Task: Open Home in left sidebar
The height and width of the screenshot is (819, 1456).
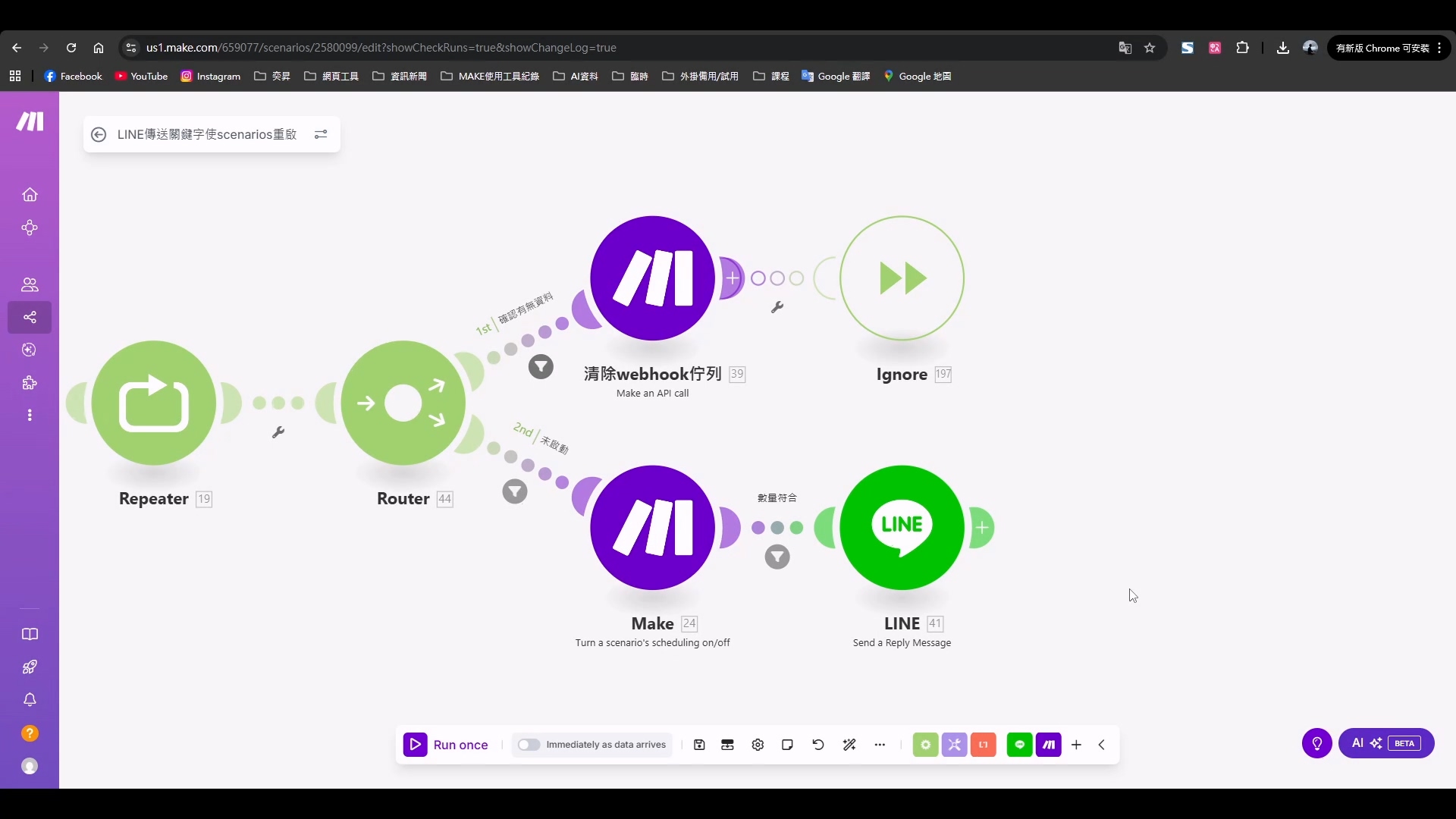Action: [30, 195]
